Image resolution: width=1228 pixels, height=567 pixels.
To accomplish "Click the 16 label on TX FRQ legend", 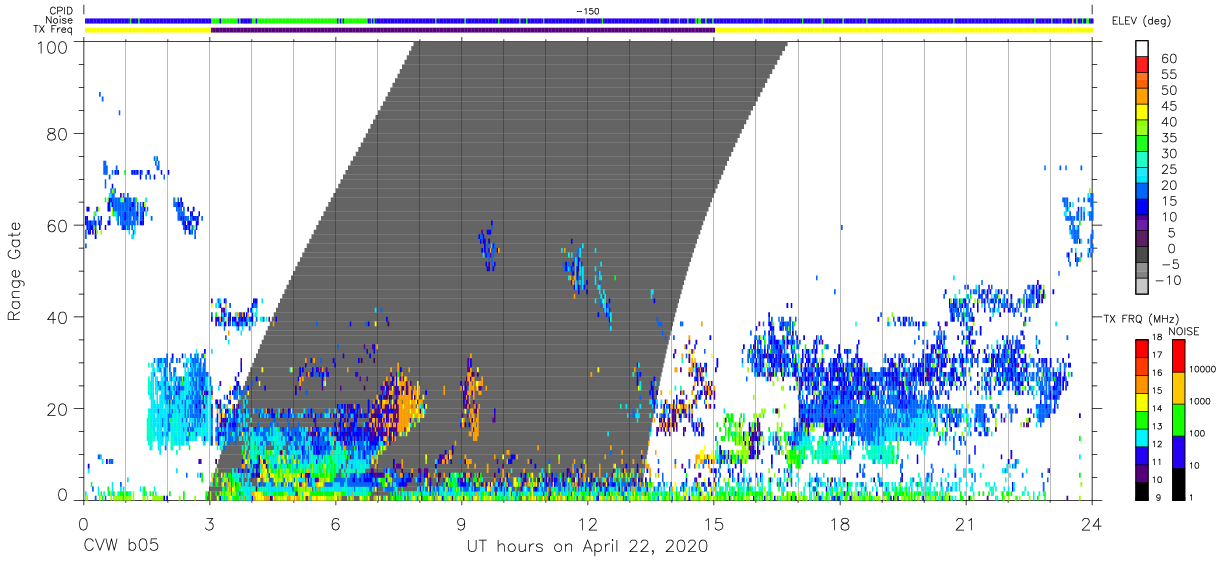I will (1156, 373).
